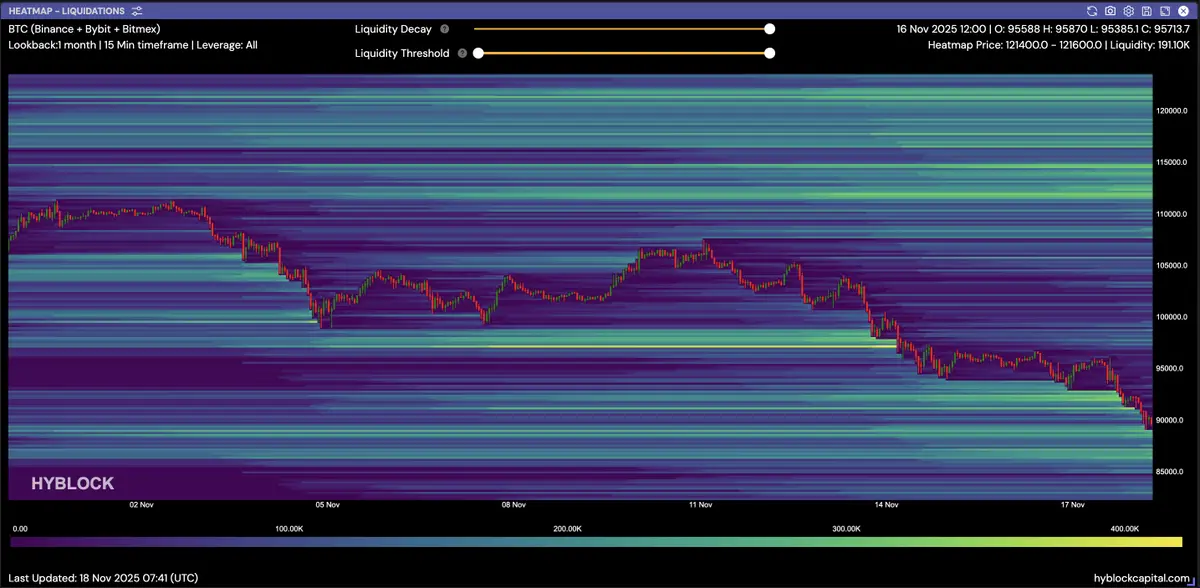
Task: Click Liquidity Threshold help question mark
Action: [x=461, y=53]
